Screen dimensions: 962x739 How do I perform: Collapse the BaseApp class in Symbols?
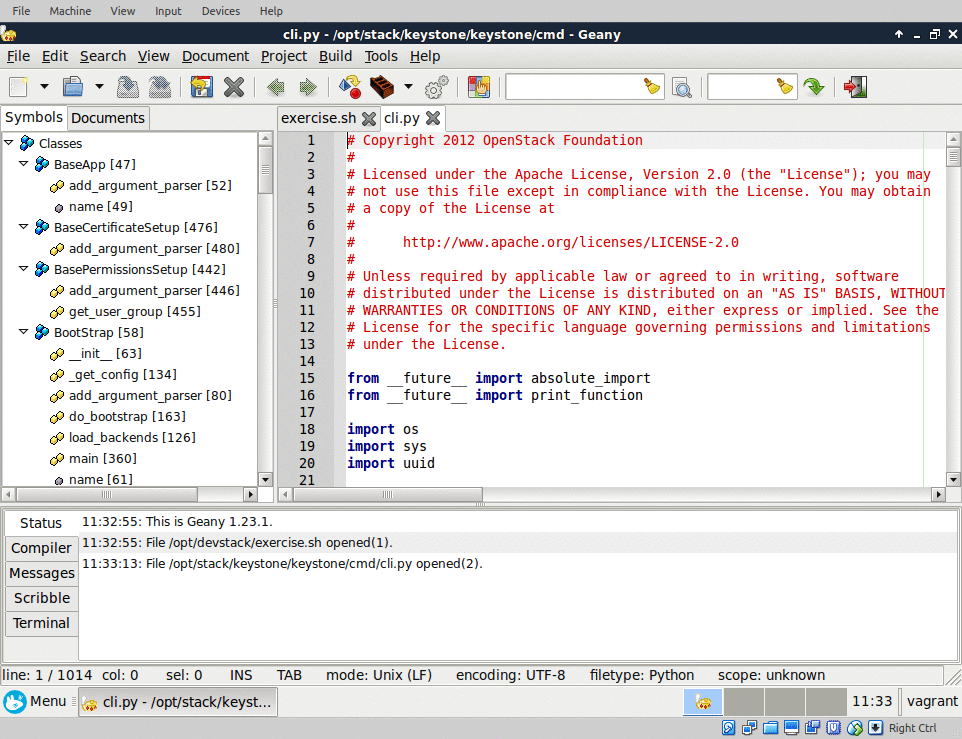point(25,164)
